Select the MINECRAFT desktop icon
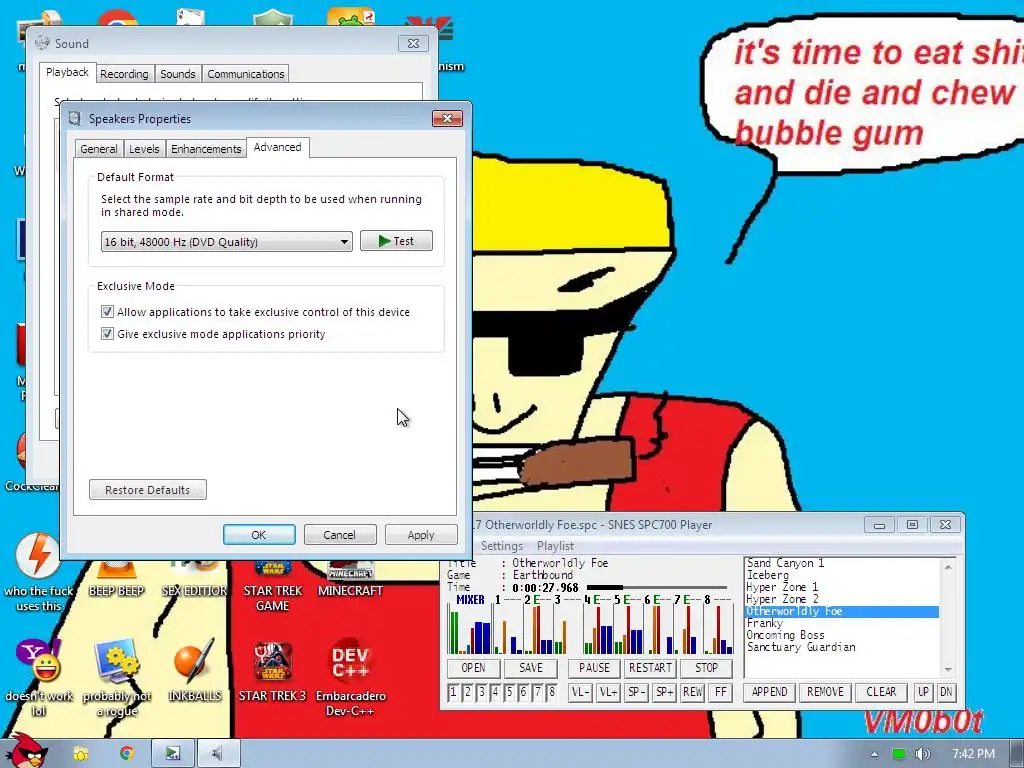 (351, 578)
